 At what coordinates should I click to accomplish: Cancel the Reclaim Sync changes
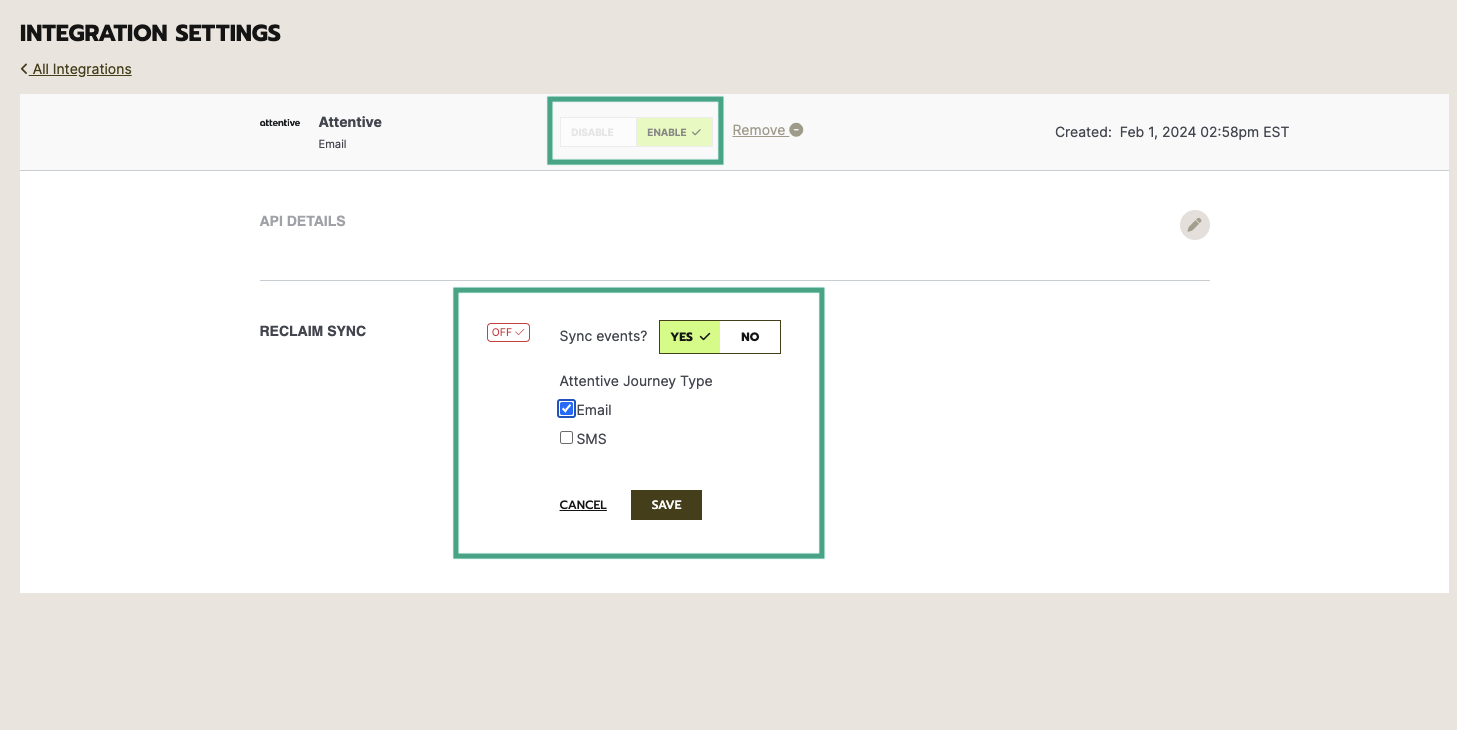(x=583, y=505)
